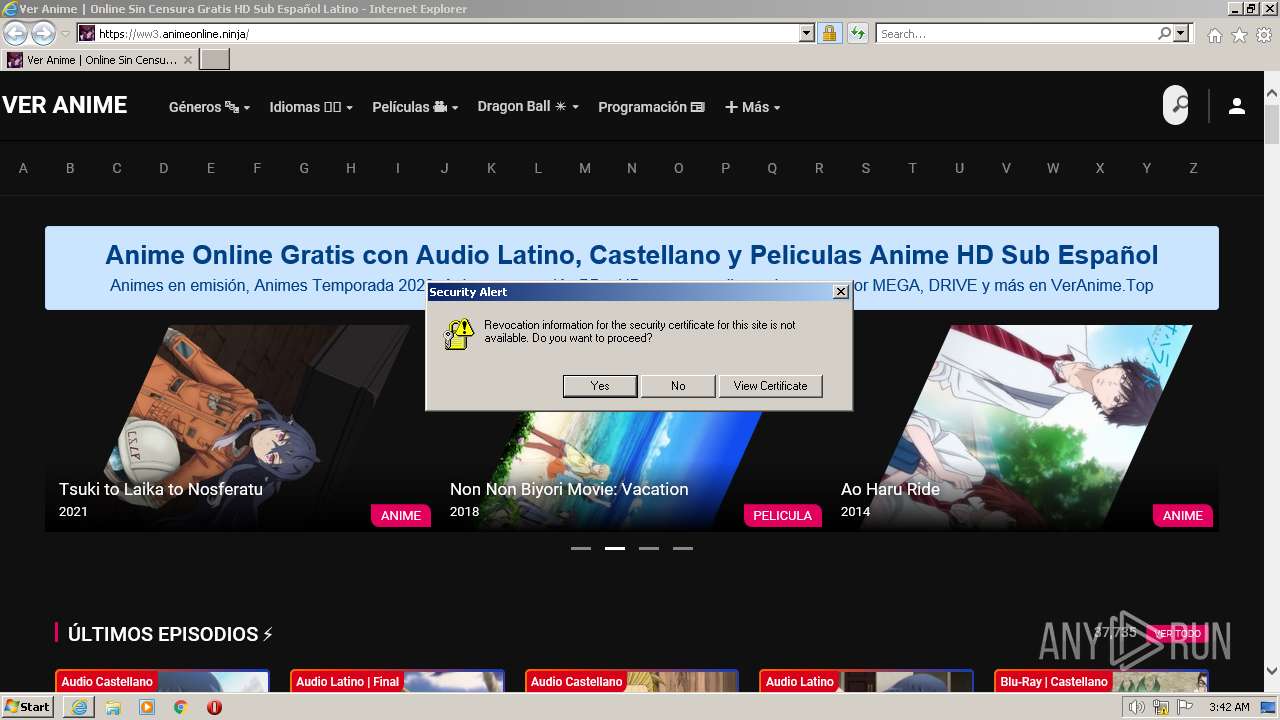Open the Opera taskbar icon
This screenshot has width=1280, height=720.
point(214,707)
